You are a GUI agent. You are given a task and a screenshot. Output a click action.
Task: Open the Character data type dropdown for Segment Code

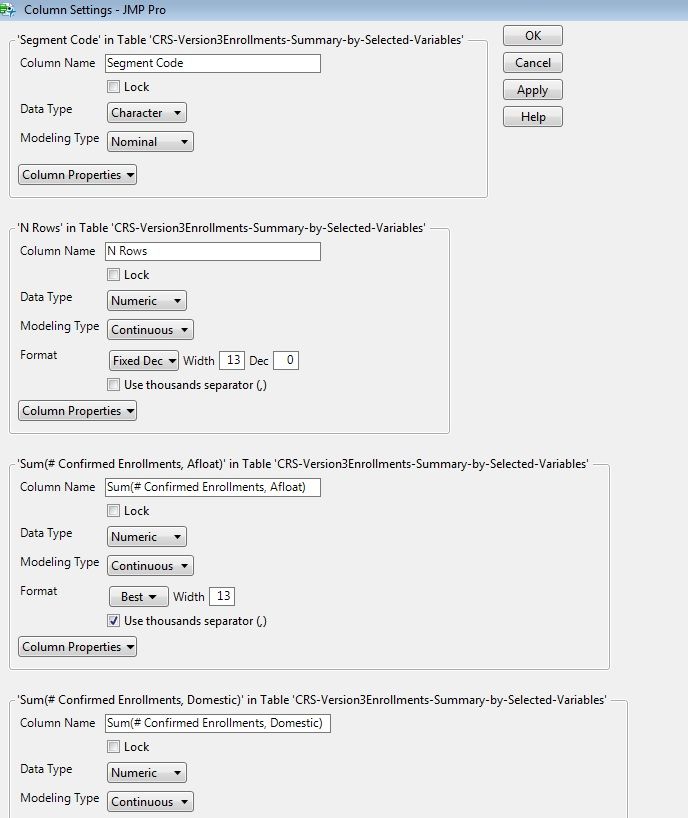click(x=146, y=112)
